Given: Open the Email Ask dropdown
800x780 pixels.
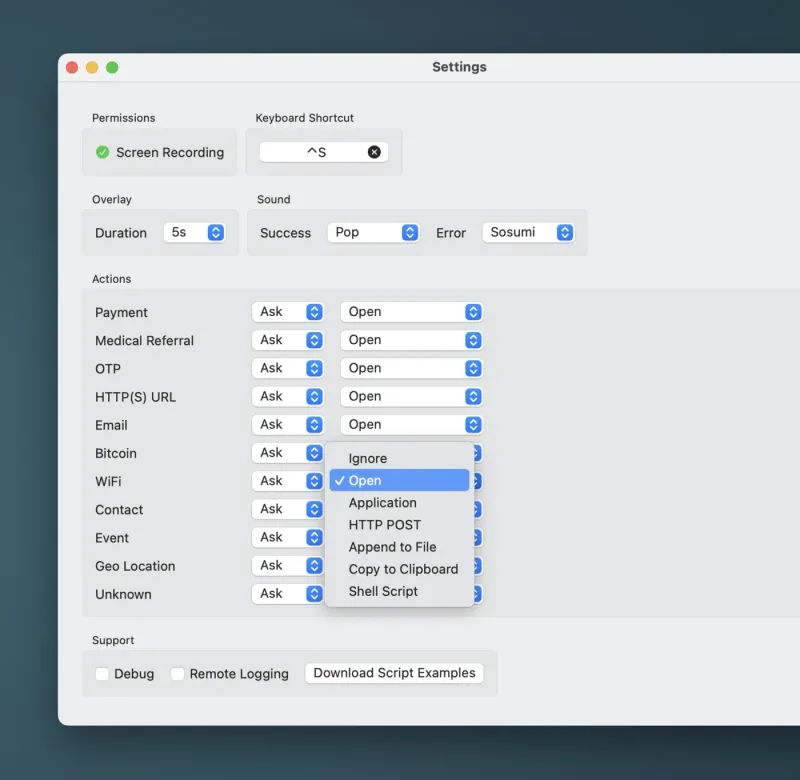Looking at the screenshot, I should coord(288,424).
